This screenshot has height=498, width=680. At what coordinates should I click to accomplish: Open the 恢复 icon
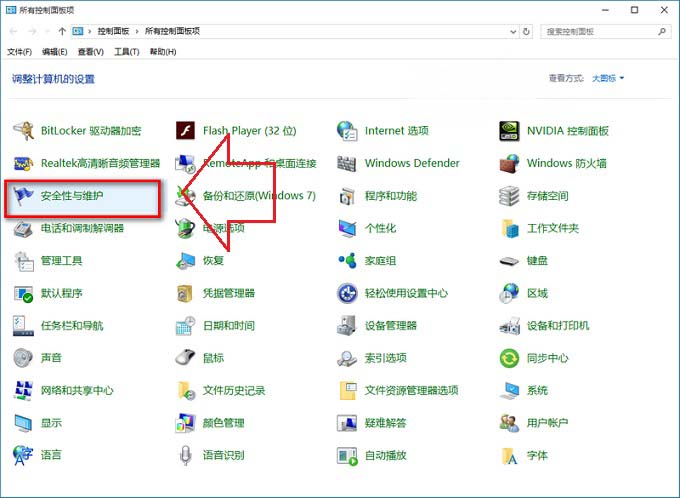(x=185, y=261)
